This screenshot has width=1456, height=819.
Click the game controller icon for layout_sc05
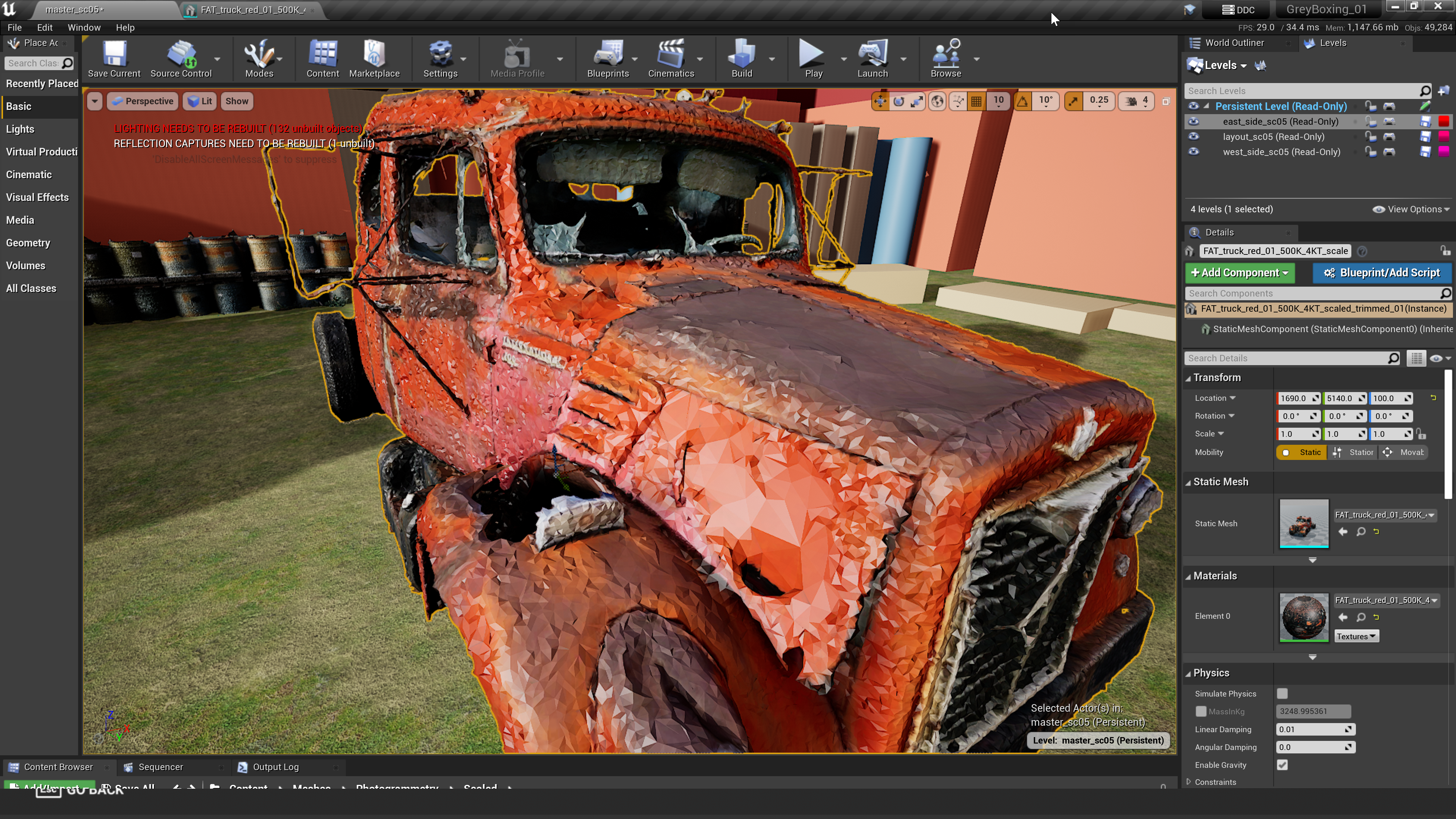pyautogui.click(x=1389, y=137)
